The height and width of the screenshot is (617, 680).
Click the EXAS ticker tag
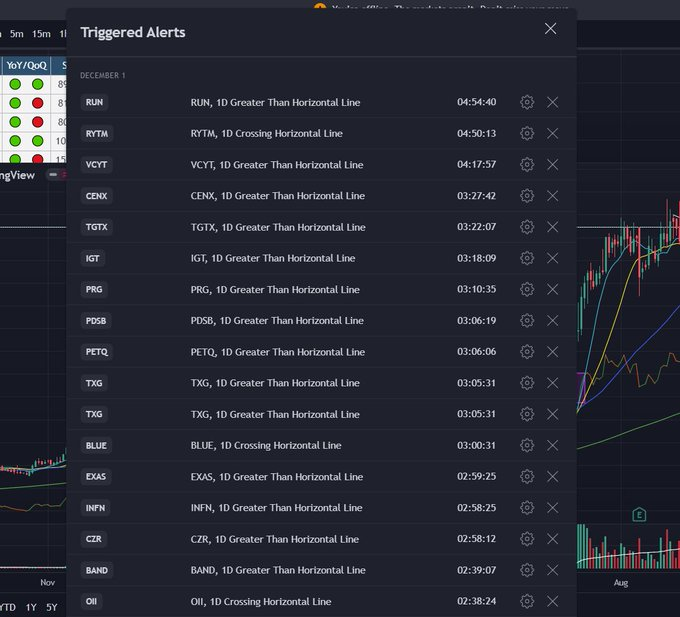point(96,477)
